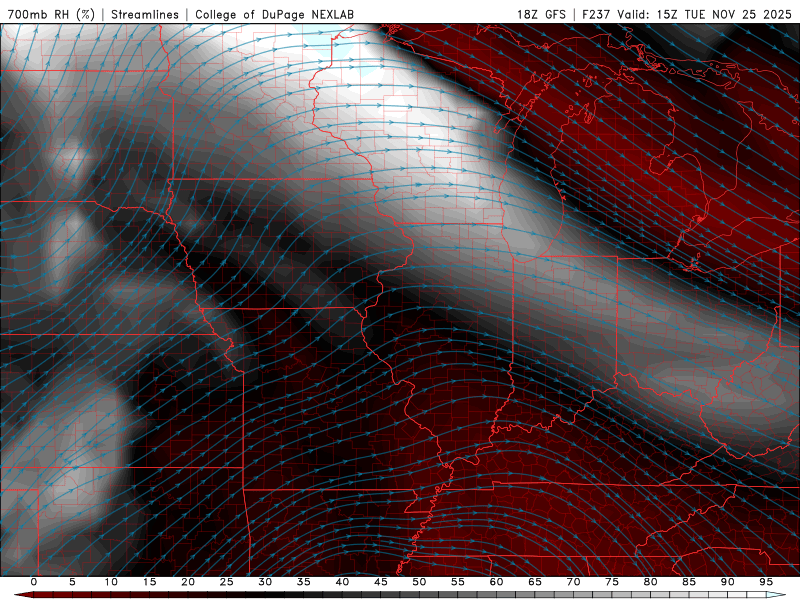Select 'Valid: 15Z TUE NOV 25 2025' text
The image size is (800, 600).
coord(704,14)
